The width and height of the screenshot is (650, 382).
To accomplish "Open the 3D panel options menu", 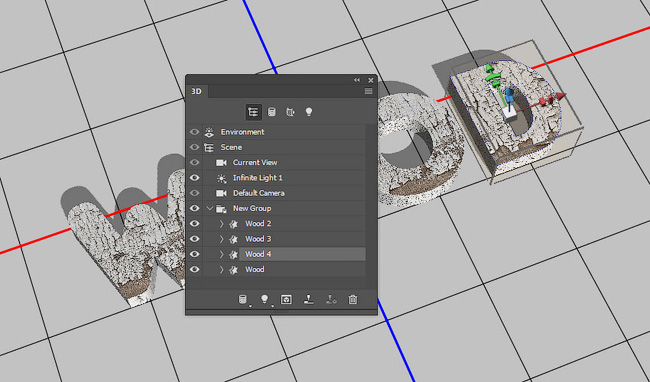I will (369, 91).
